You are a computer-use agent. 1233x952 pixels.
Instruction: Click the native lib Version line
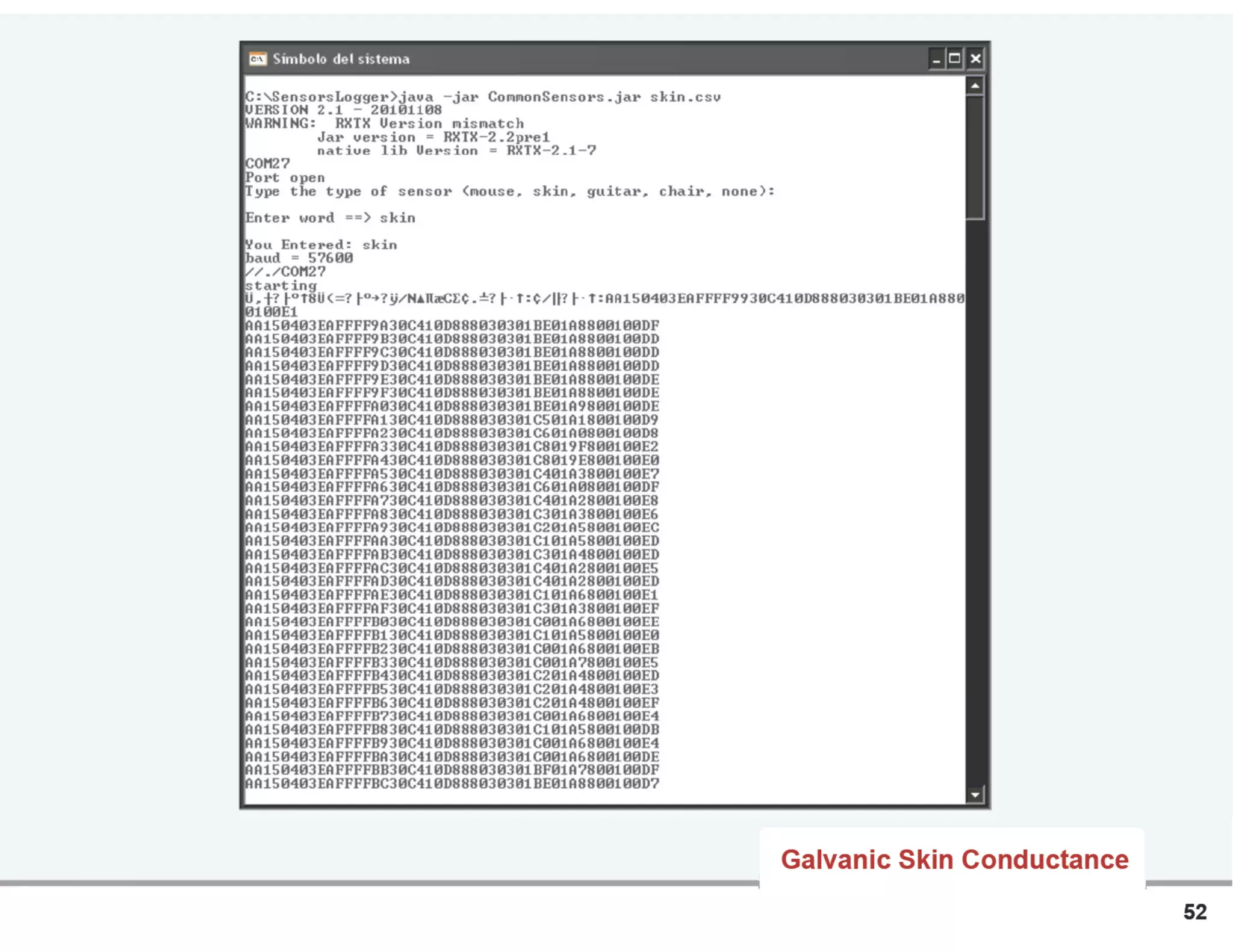pos(456,150)
